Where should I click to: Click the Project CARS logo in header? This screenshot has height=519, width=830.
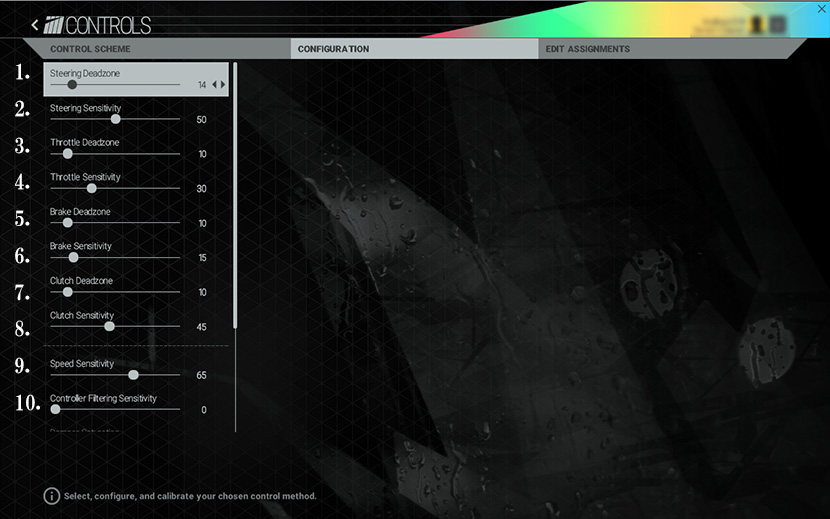tap(54, 24)
